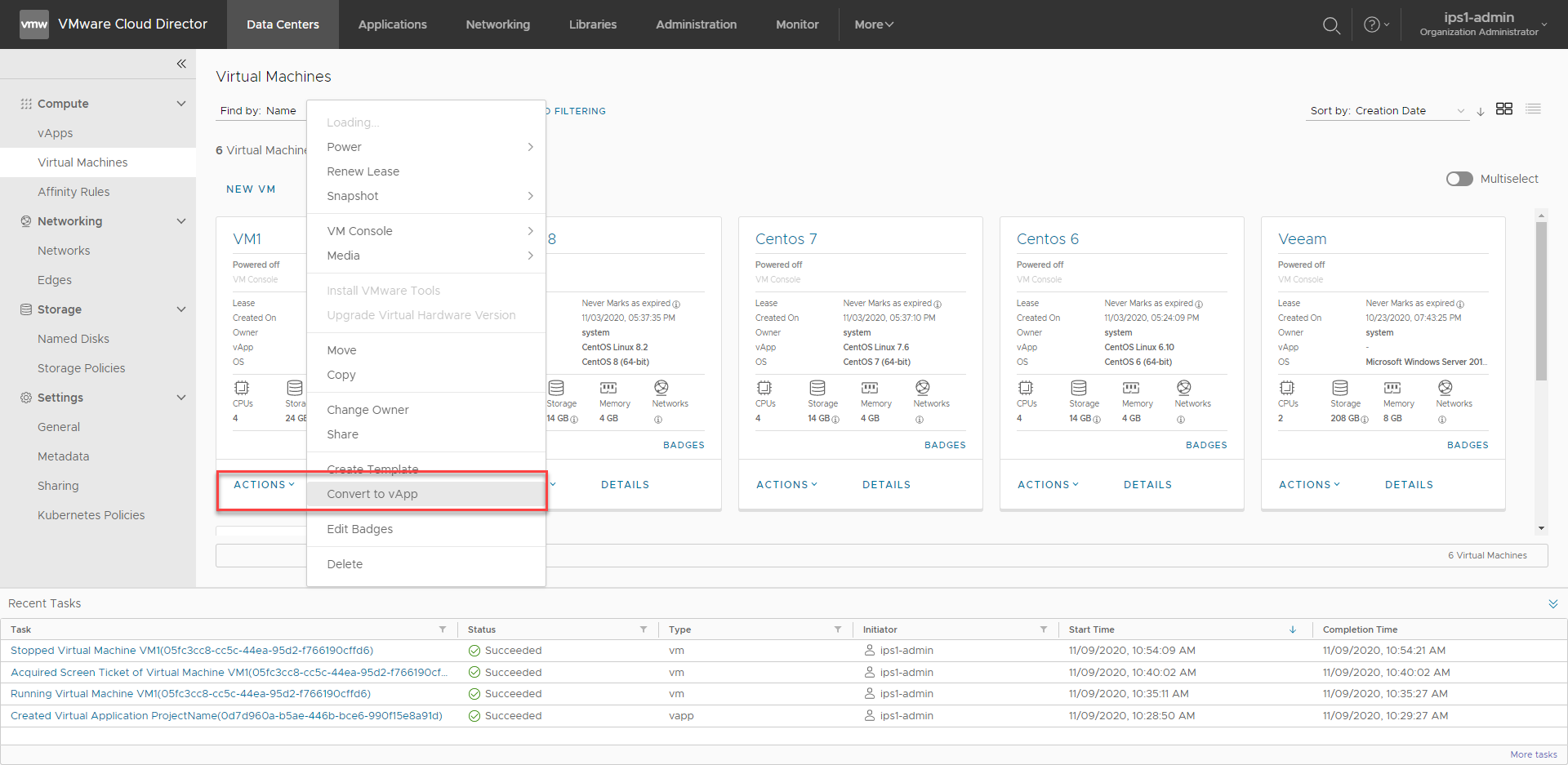Click the Memory icon on Veeam card
Viewport: 1568px width, 765px height.
click(x=1392, y=388)
